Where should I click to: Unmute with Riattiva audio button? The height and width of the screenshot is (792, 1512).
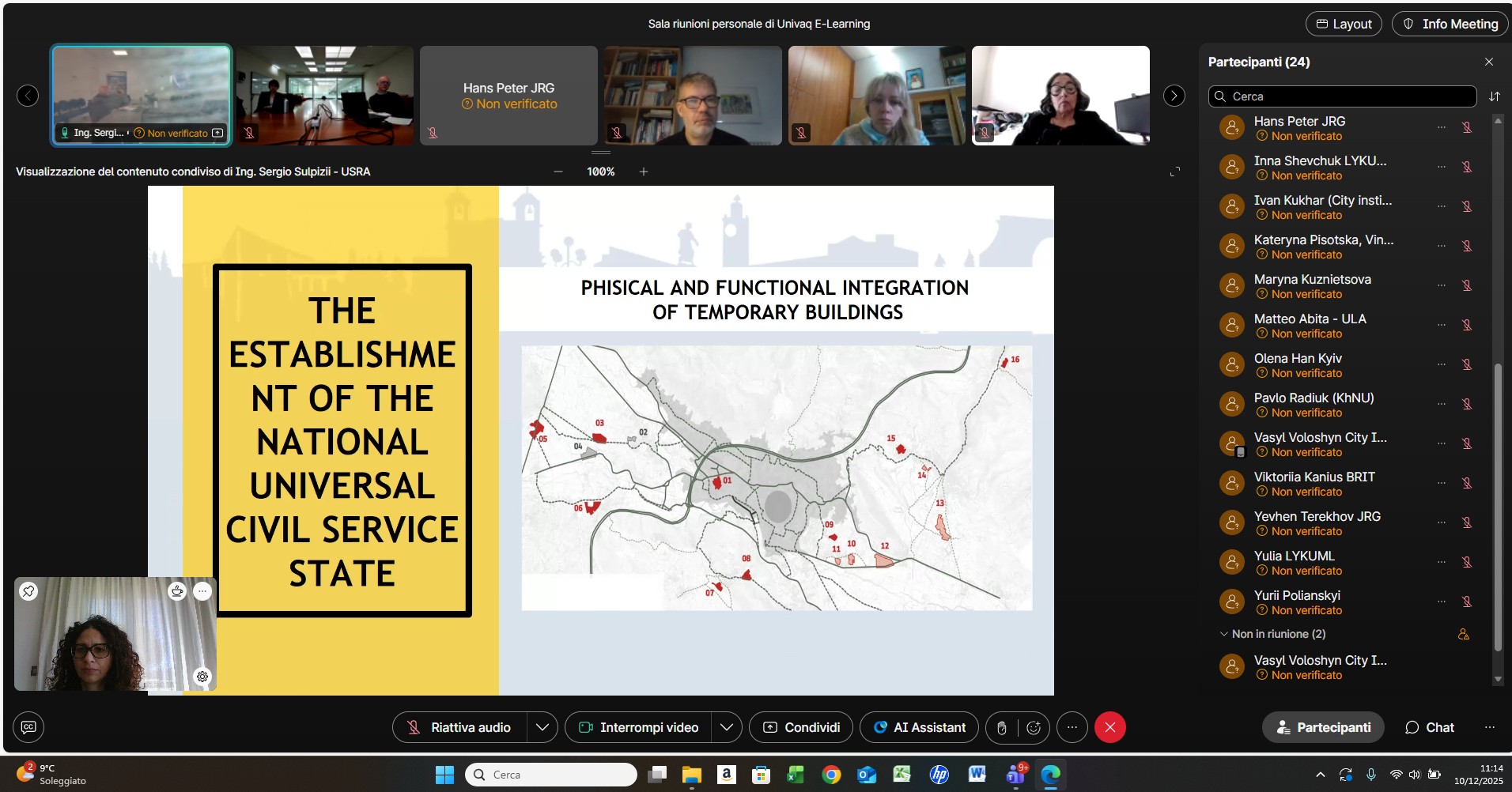pyautogui.click(x=459, y=727)
